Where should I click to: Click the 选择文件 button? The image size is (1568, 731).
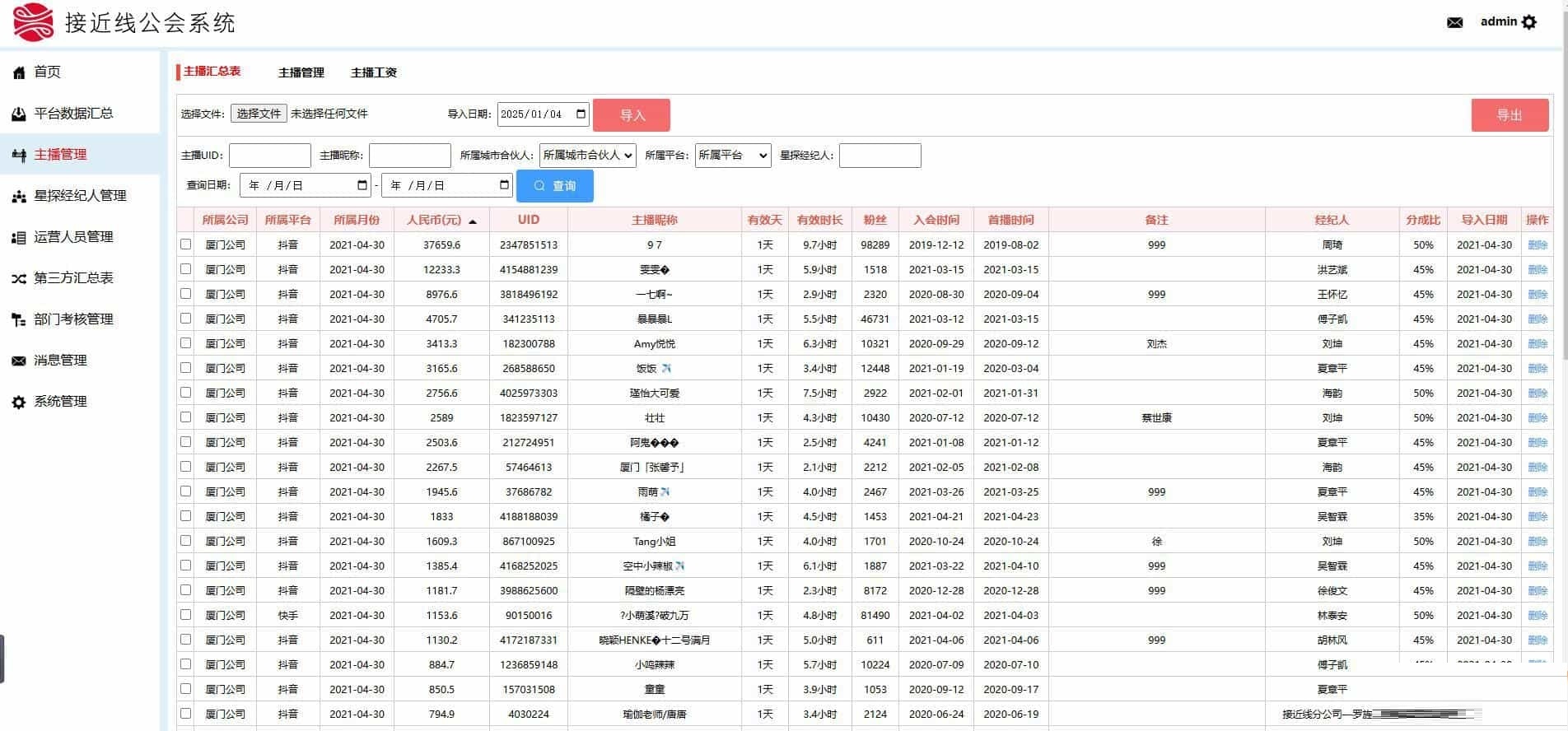pos(259,114)
